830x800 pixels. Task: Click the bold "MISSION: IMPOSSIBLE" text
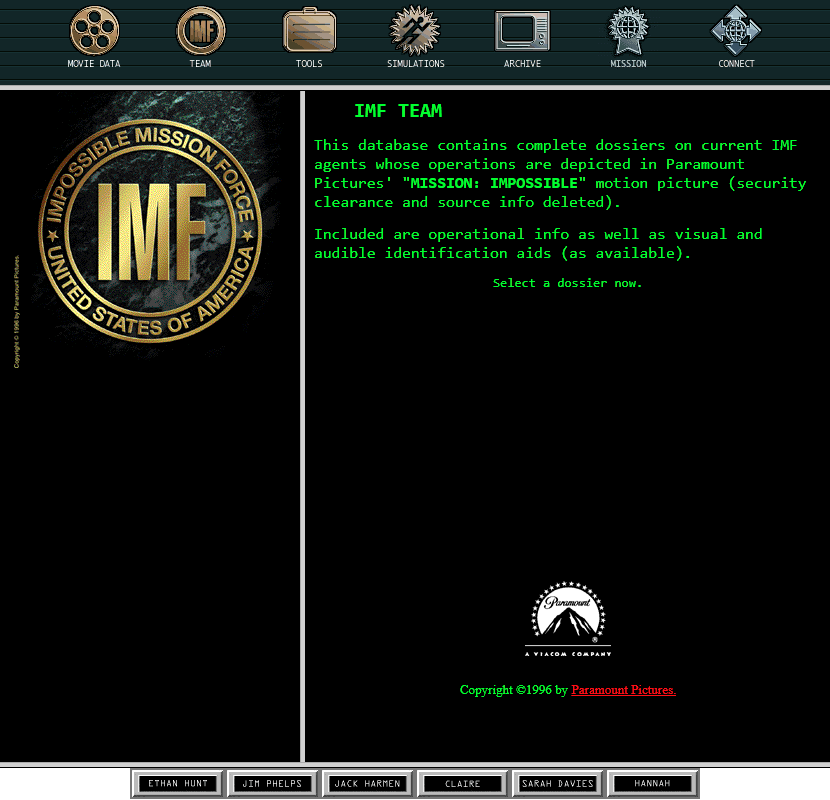pos(494,183)
